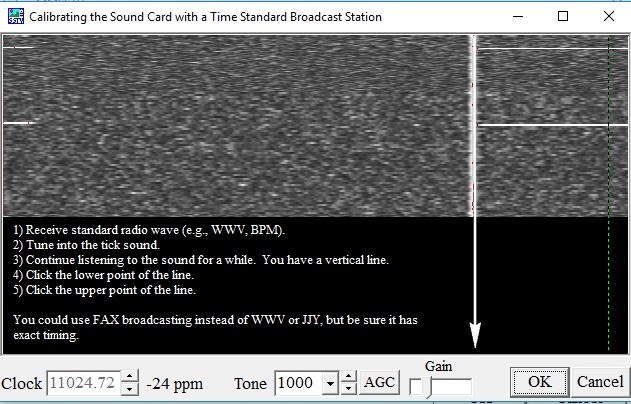Toggle the AGC button

[379, 383]
